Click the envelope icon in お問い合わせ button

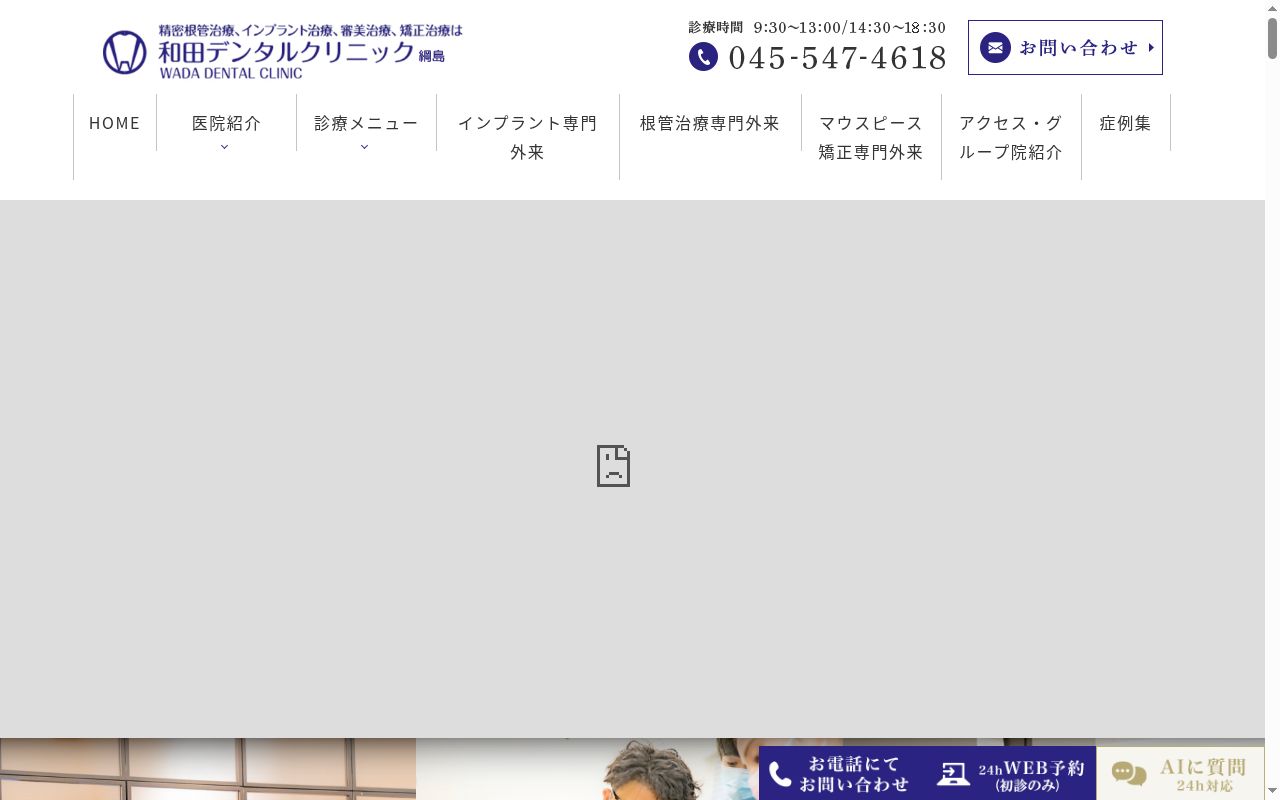coord(995,47)
